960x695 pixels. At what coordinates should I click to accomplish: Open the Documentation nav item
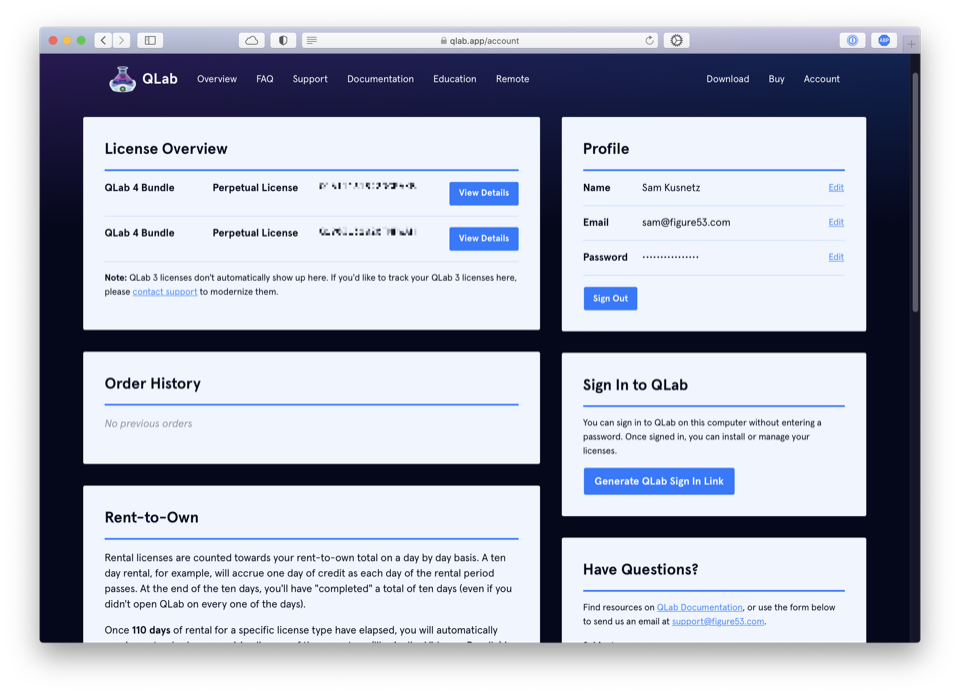pyautogui.click(x=380, y=79)
